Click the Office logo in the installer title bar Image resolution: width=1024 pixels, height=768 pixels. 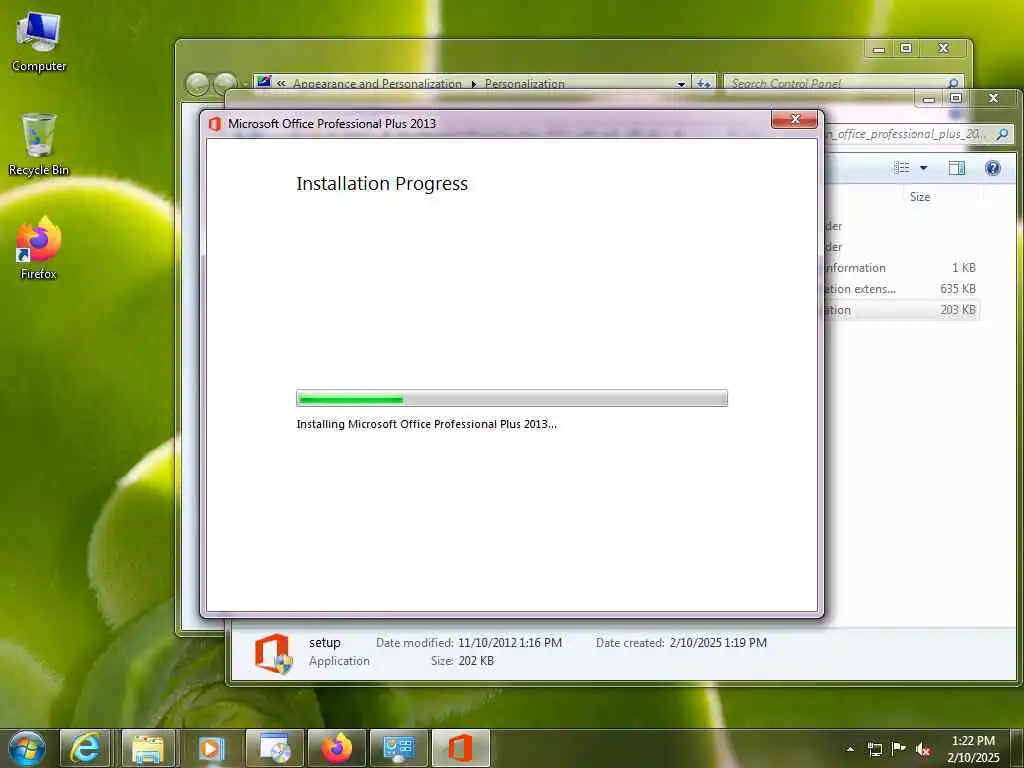pos(214,123)
